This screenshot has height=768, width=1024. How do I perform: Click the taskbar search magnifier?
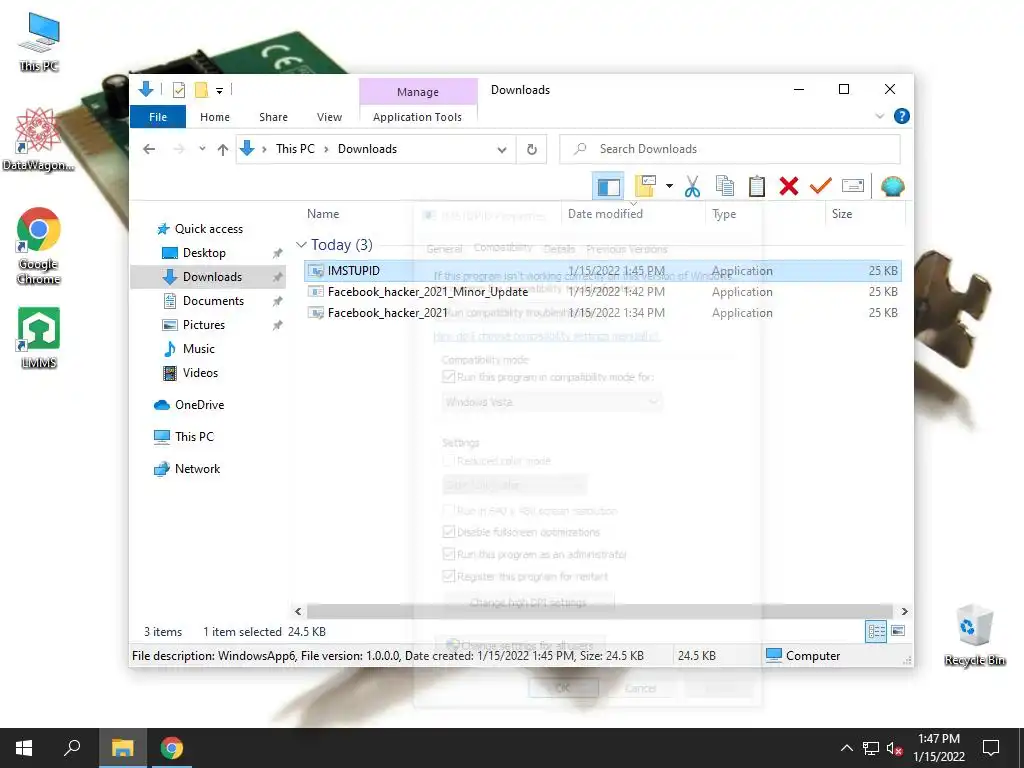72,748
